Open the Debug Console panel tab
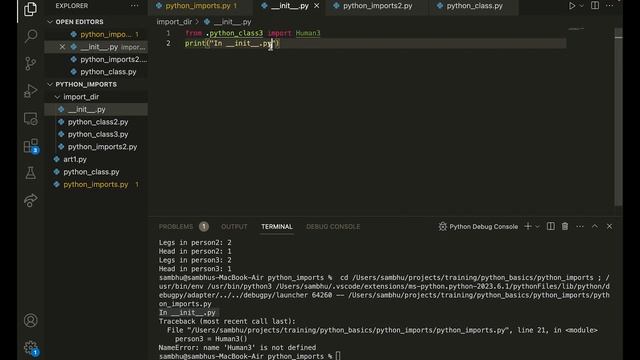Viewport: 640px width, 360px height. coord(333,227)
